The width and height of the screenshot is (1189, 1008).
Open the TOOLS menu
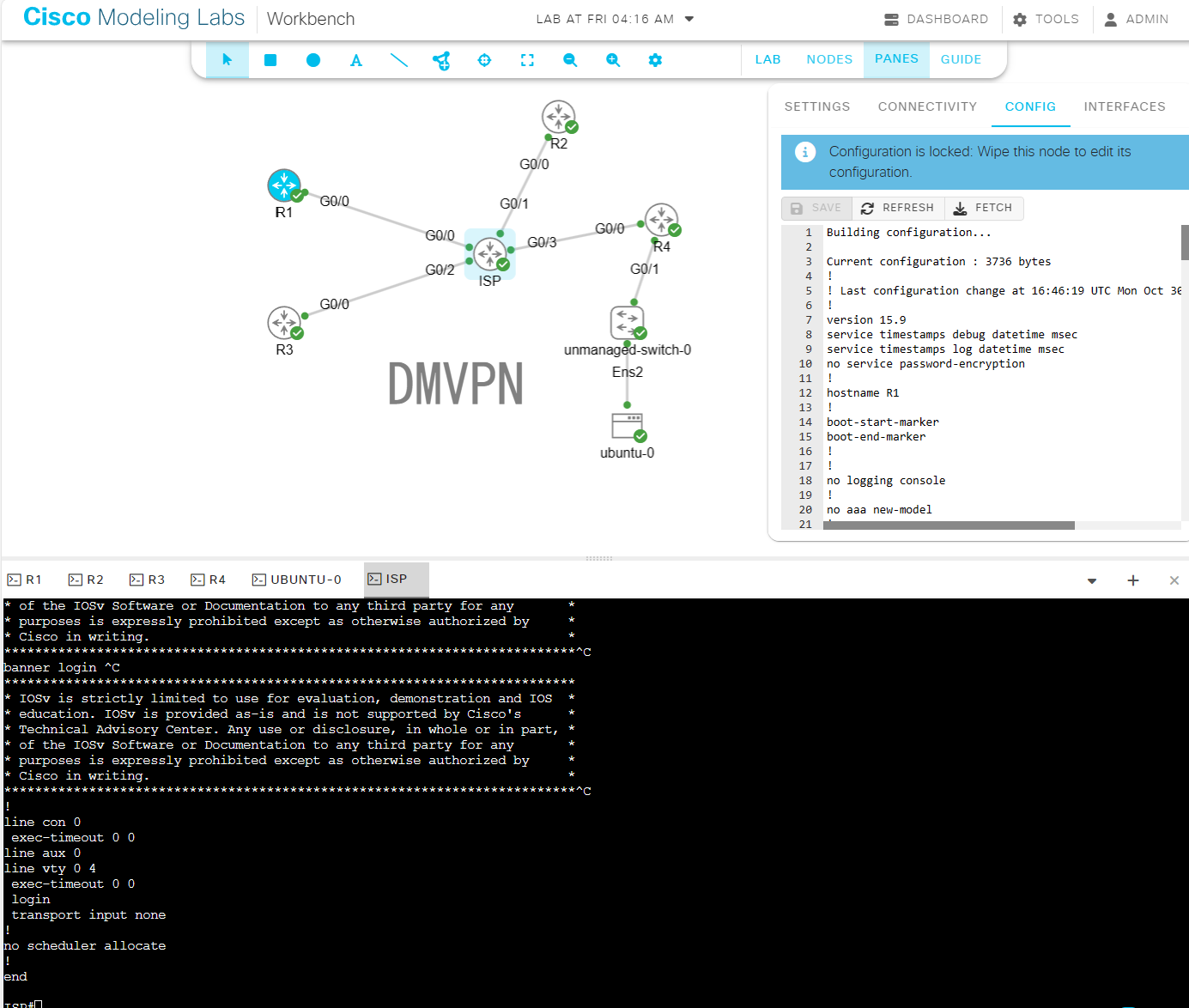1046,19
